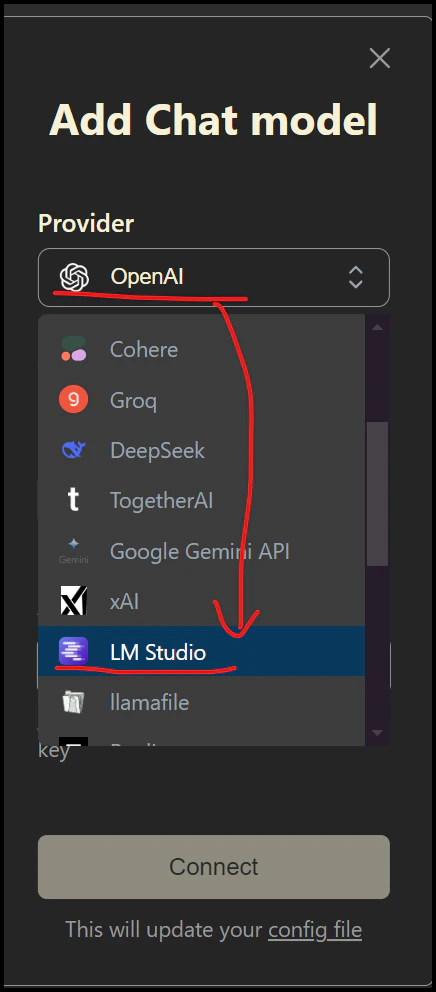Click the OpenAI logo icon in Provider field

(73, 277)
